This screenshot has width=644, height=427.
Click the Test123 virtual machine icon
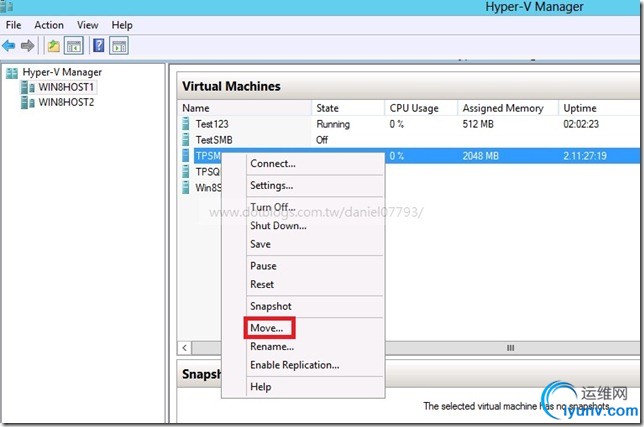point(186,124)
